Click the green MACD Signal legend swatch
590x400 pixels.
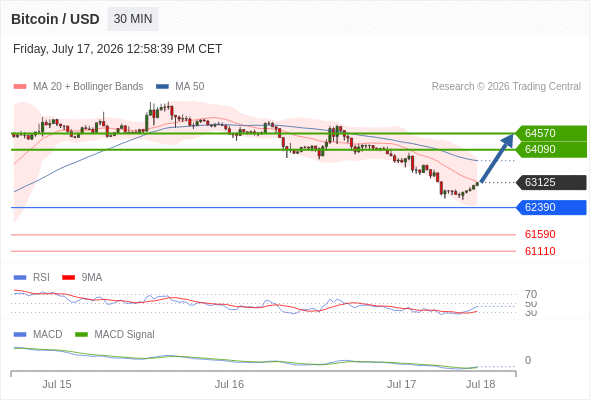point(81,335)
